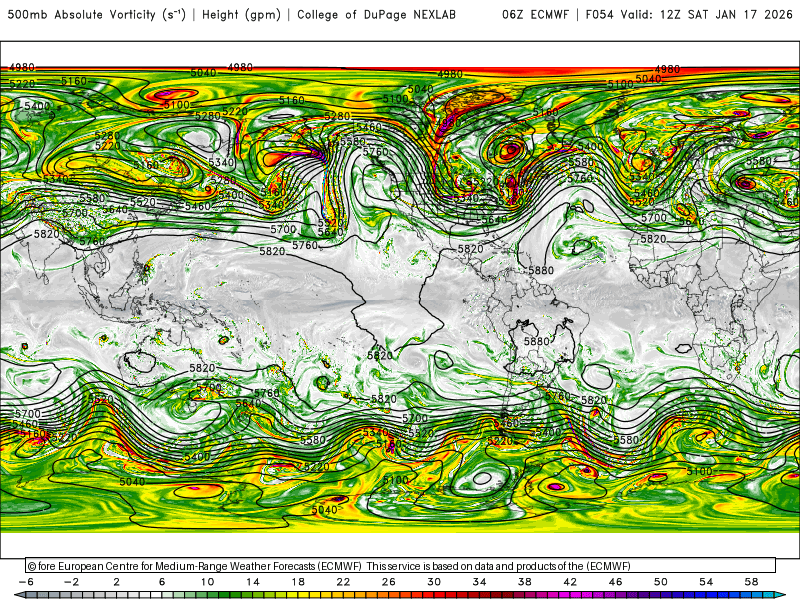Click the '18' legend value

click(298, 582)
